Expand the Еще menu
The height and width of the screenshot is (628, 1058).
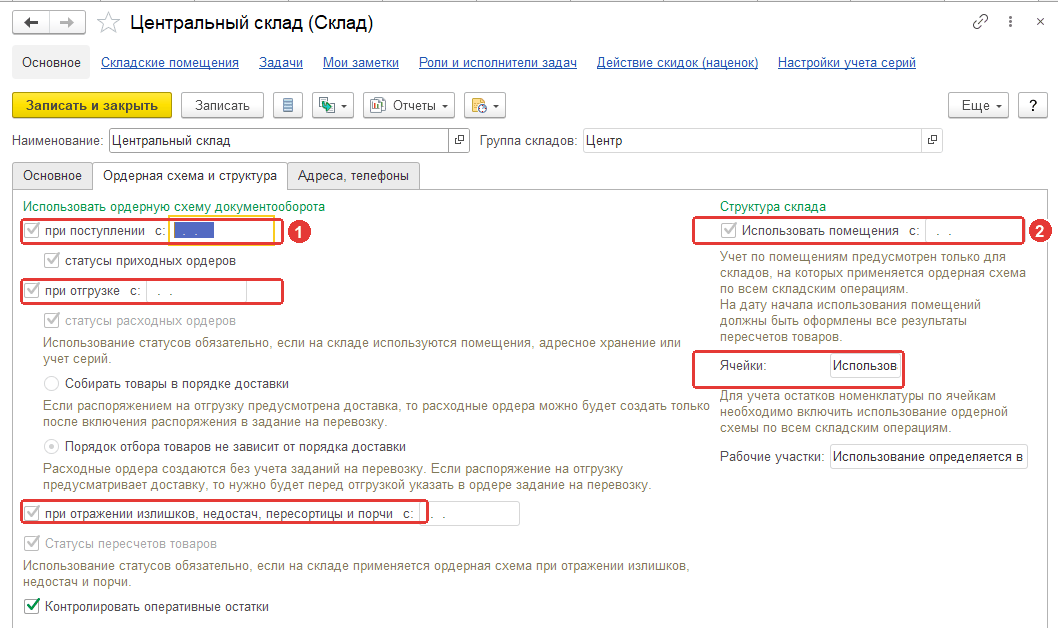pyautogui.click(x=978, y=105)
